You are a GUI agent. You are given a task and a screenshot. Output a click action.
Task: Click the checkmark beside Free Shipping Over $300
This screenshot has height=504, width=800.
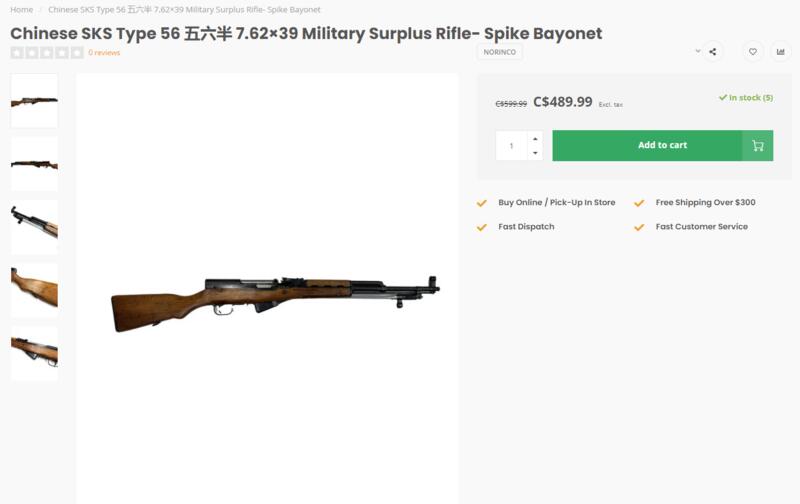[x=639, y=203]
